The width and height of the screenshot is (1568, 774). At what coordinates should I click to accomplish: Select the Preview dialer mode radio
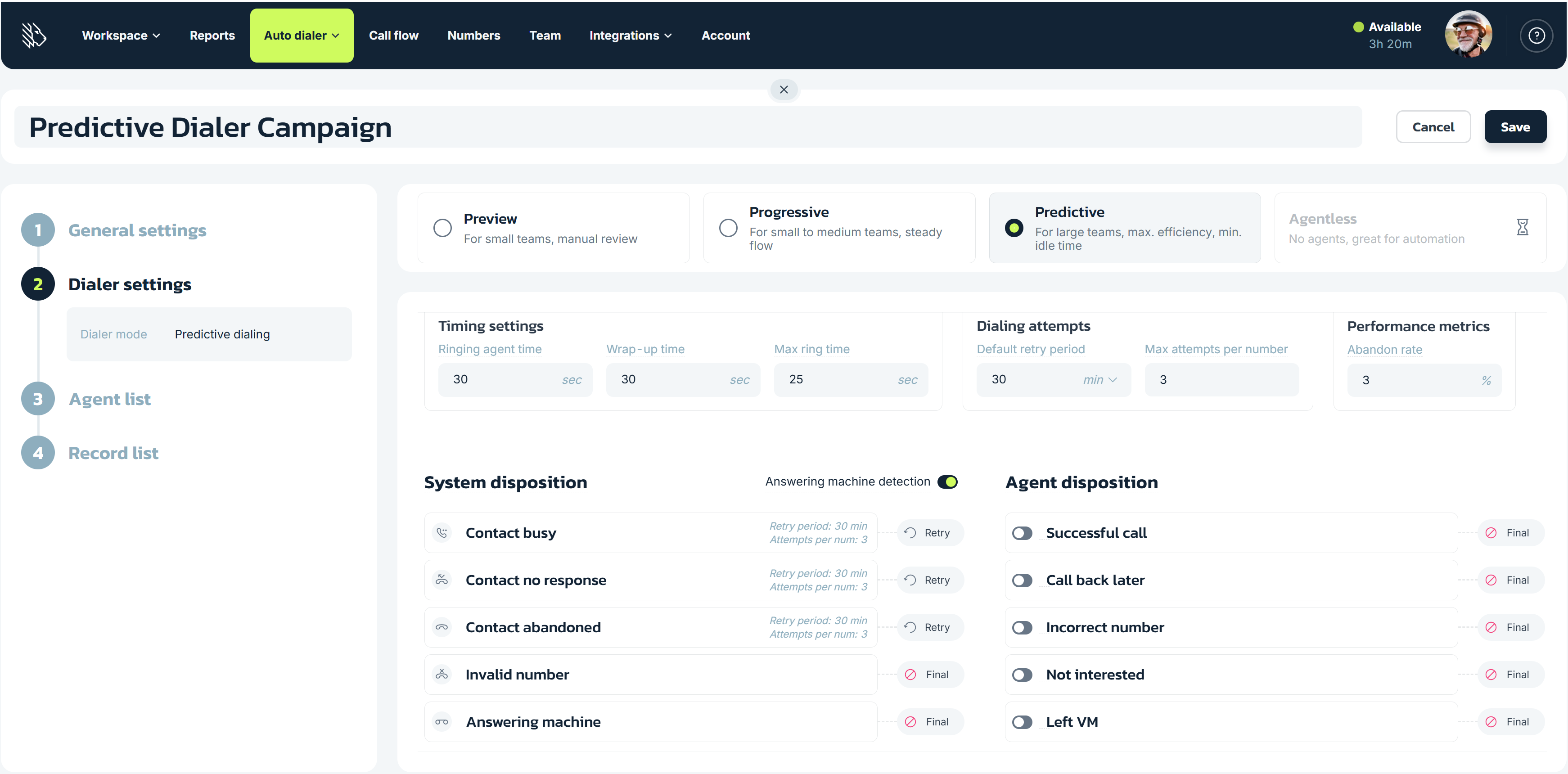pyautogui.click(x=442, y=228)
